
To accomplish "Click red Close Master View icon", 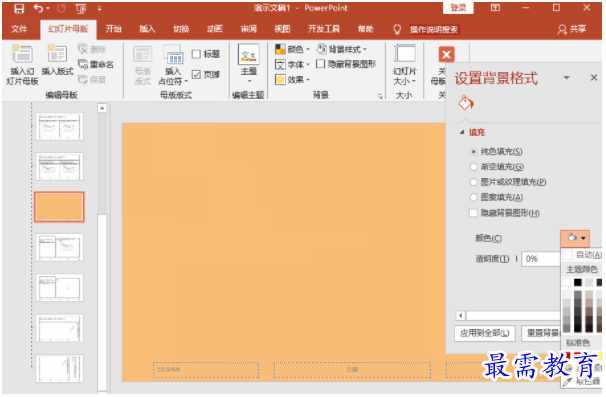I will click(x=446, y=55).
